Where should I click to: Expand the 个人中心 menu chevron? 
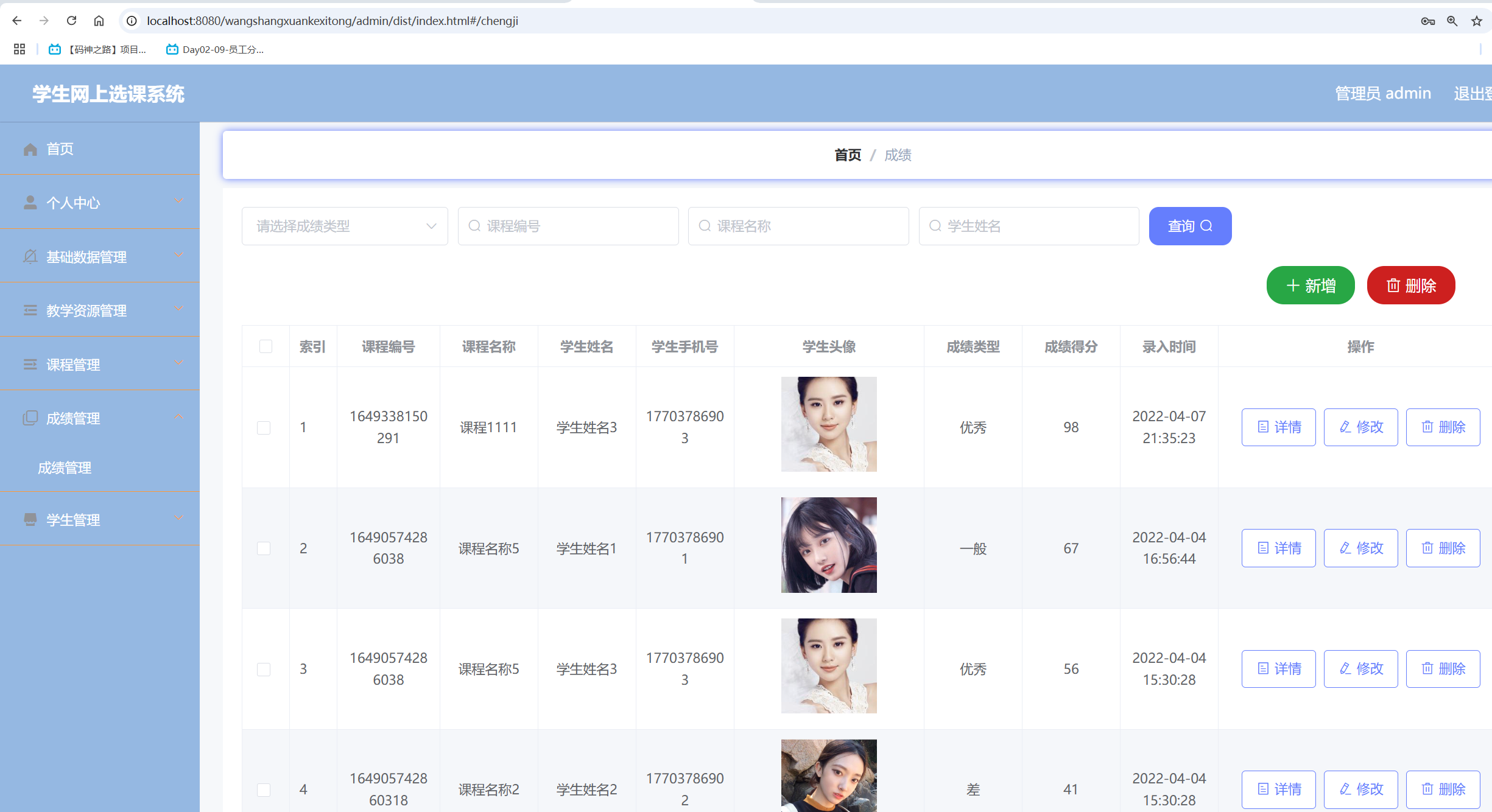click(178, 201)
